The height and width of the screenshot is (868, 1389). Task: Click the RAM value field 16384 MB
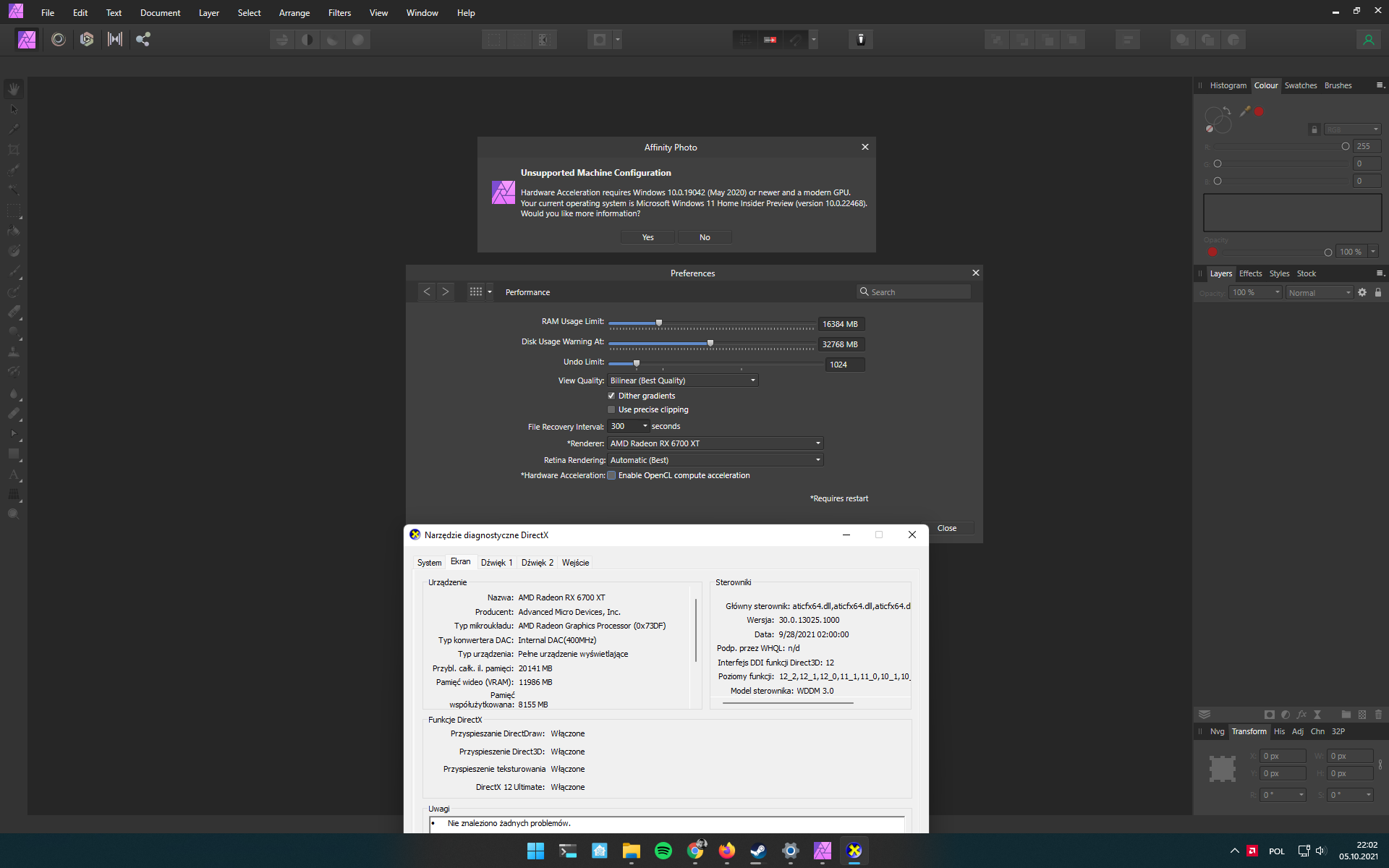coord(841,324)
